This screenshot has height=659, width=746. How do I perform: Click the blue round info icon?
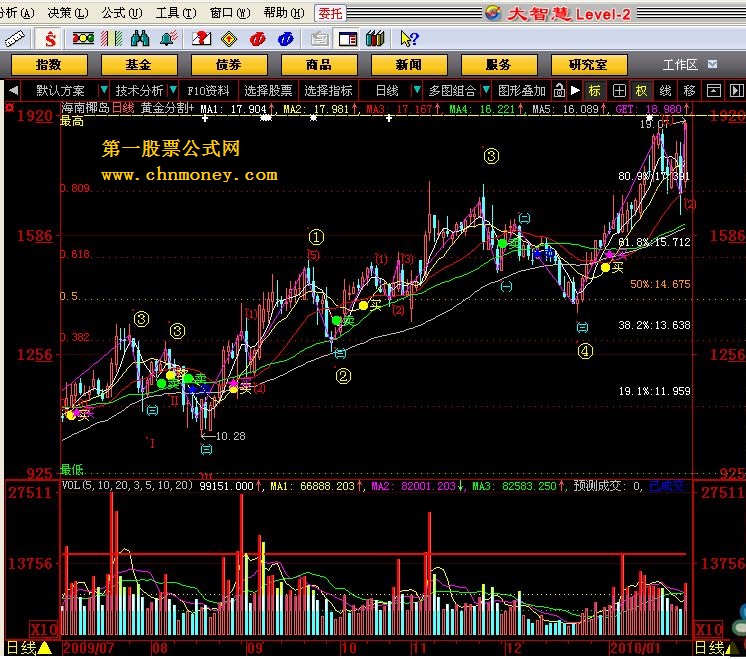(x=285, y=39)
